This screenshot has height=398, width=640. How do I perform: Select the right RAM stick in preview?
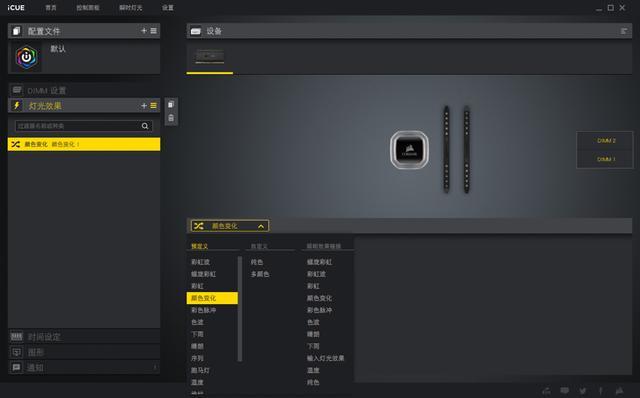[467, 149]
